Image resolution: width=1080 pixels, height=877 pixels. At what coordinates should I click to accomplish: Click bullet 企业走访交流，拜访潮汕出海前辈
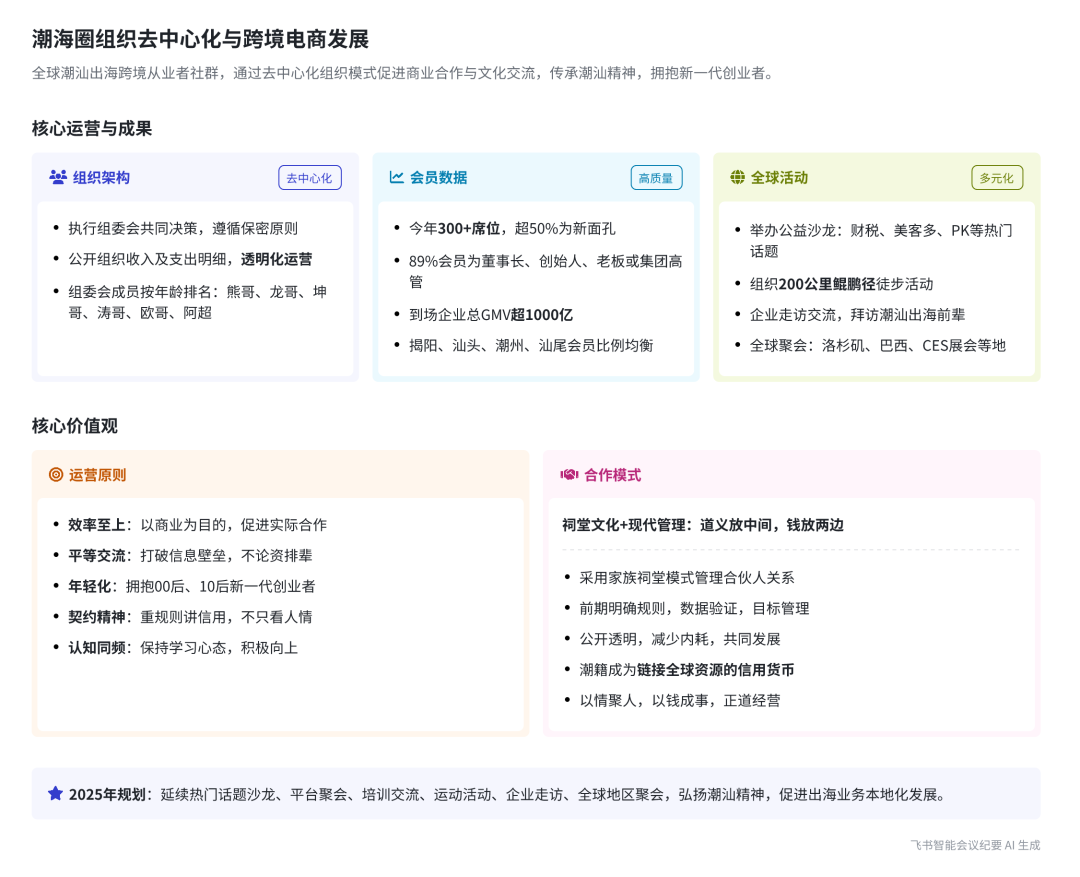[x=857, y=315]
